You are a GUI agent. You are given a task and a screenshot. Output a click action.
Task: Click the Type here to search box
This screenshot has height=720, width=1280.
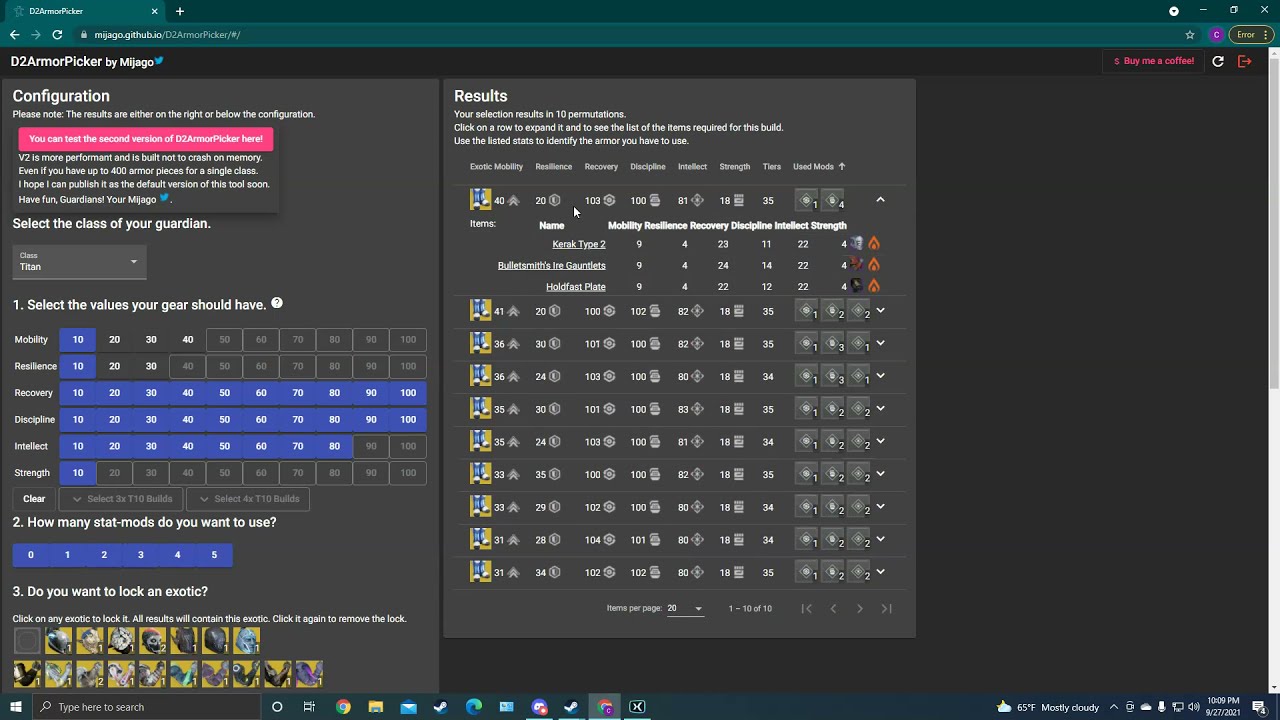coord(147,707)
